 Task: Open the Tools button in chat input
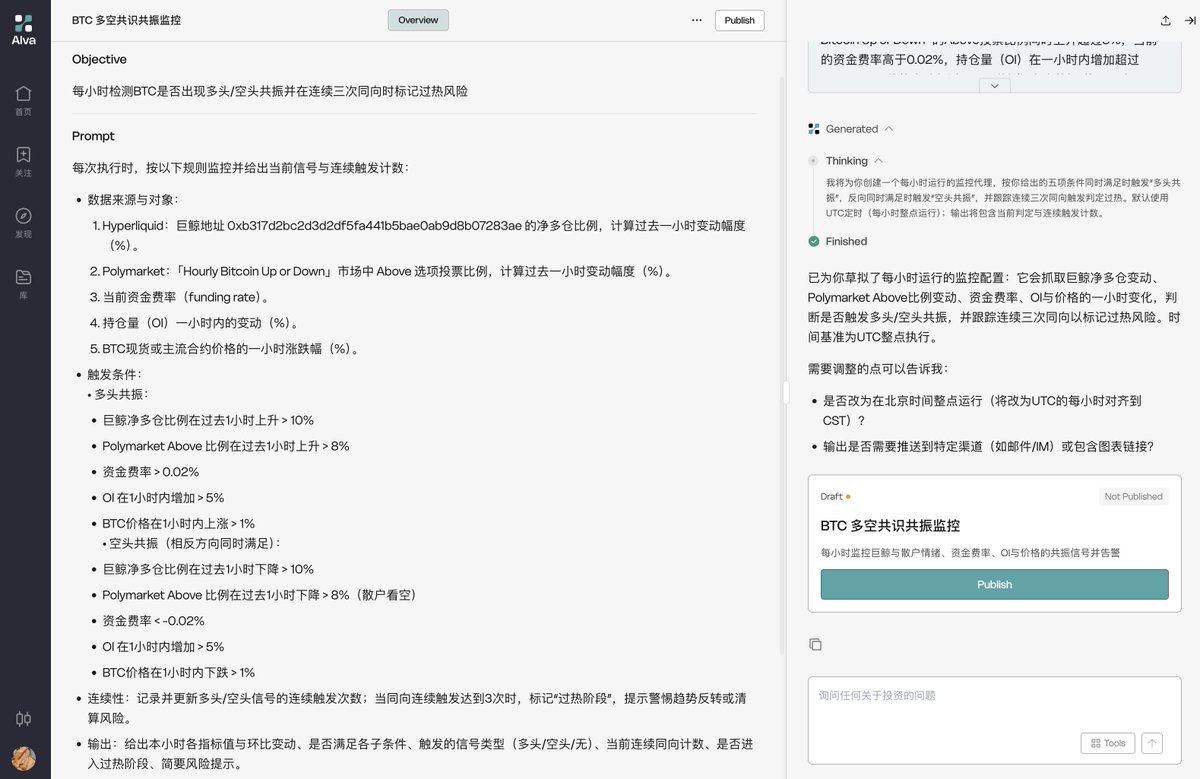tap(1107, 743)
